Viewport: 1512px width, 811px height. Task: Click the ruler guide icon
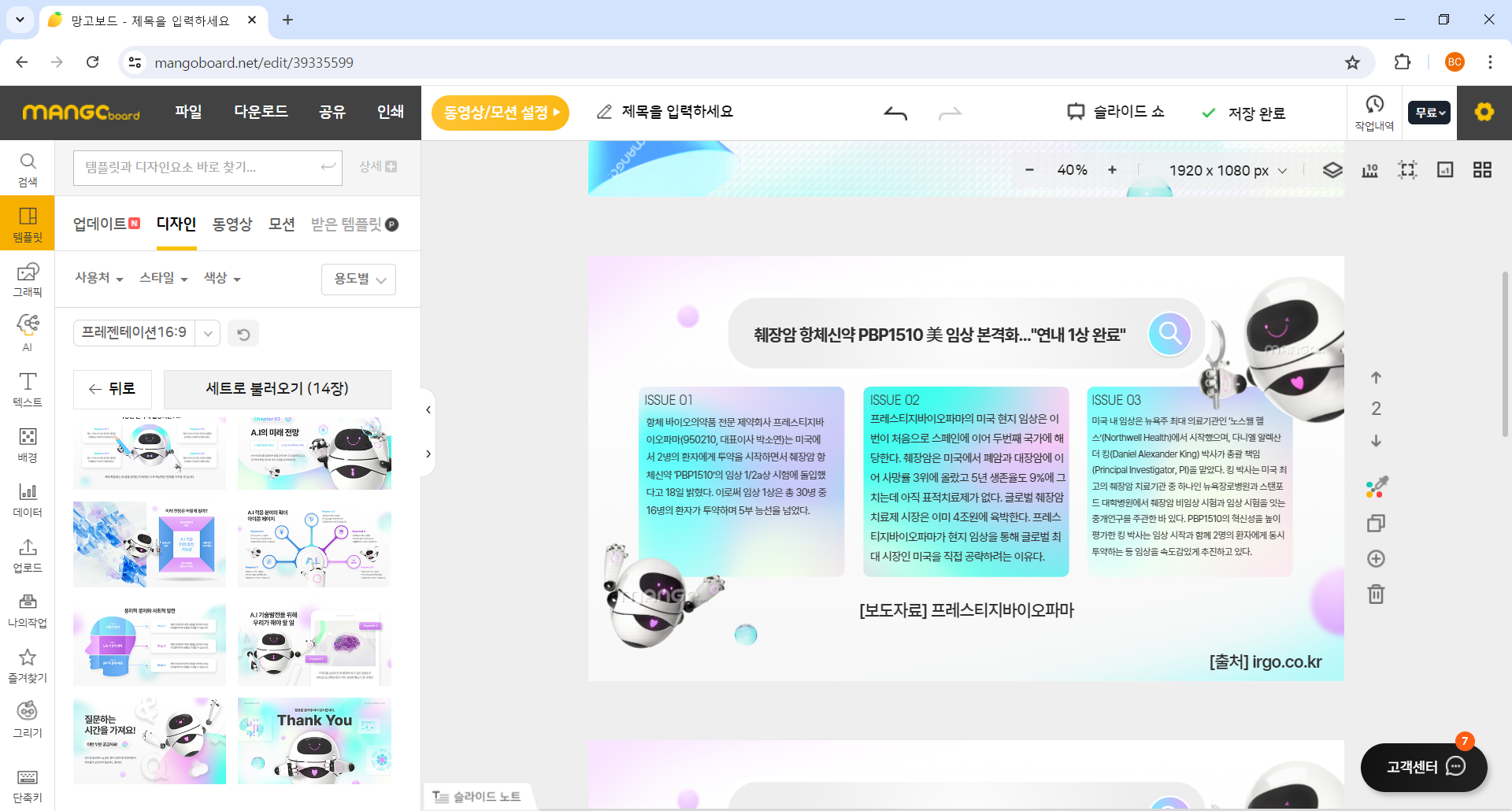(1370, 169)
